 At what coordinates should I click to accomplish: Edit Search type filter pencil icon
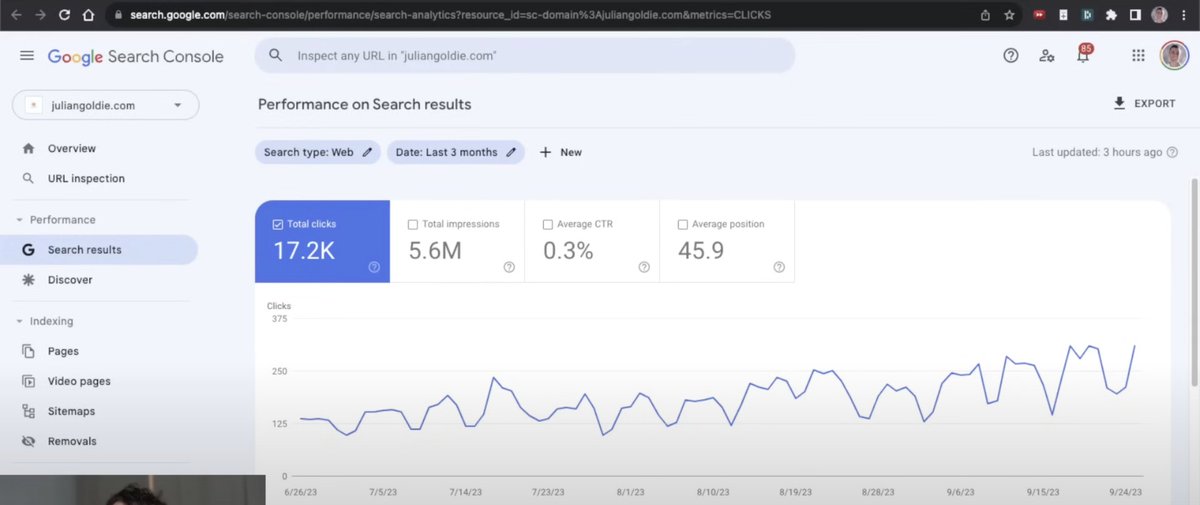[367, 152]
